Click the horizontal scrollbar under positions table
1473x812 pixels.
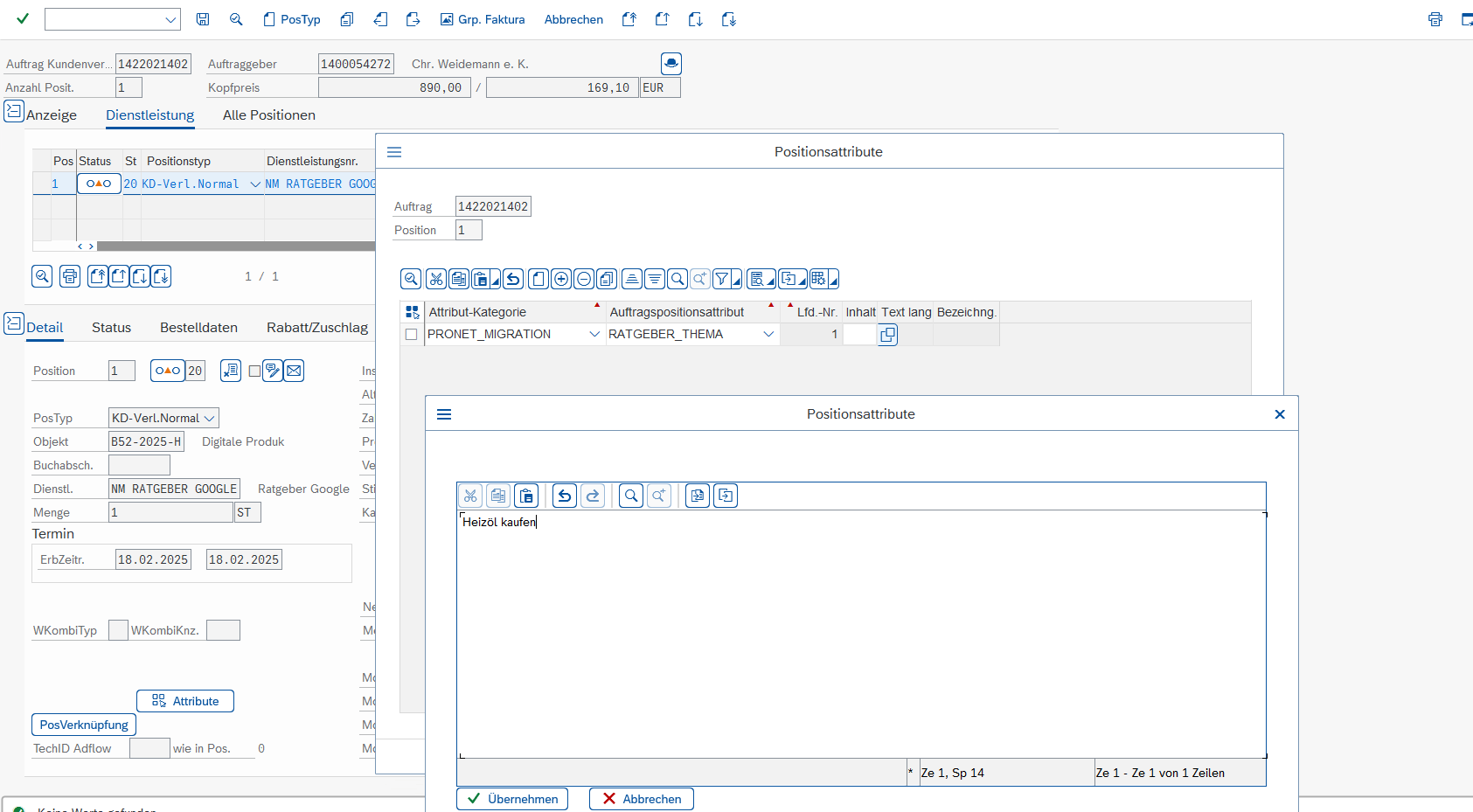[x=236, y=246]
